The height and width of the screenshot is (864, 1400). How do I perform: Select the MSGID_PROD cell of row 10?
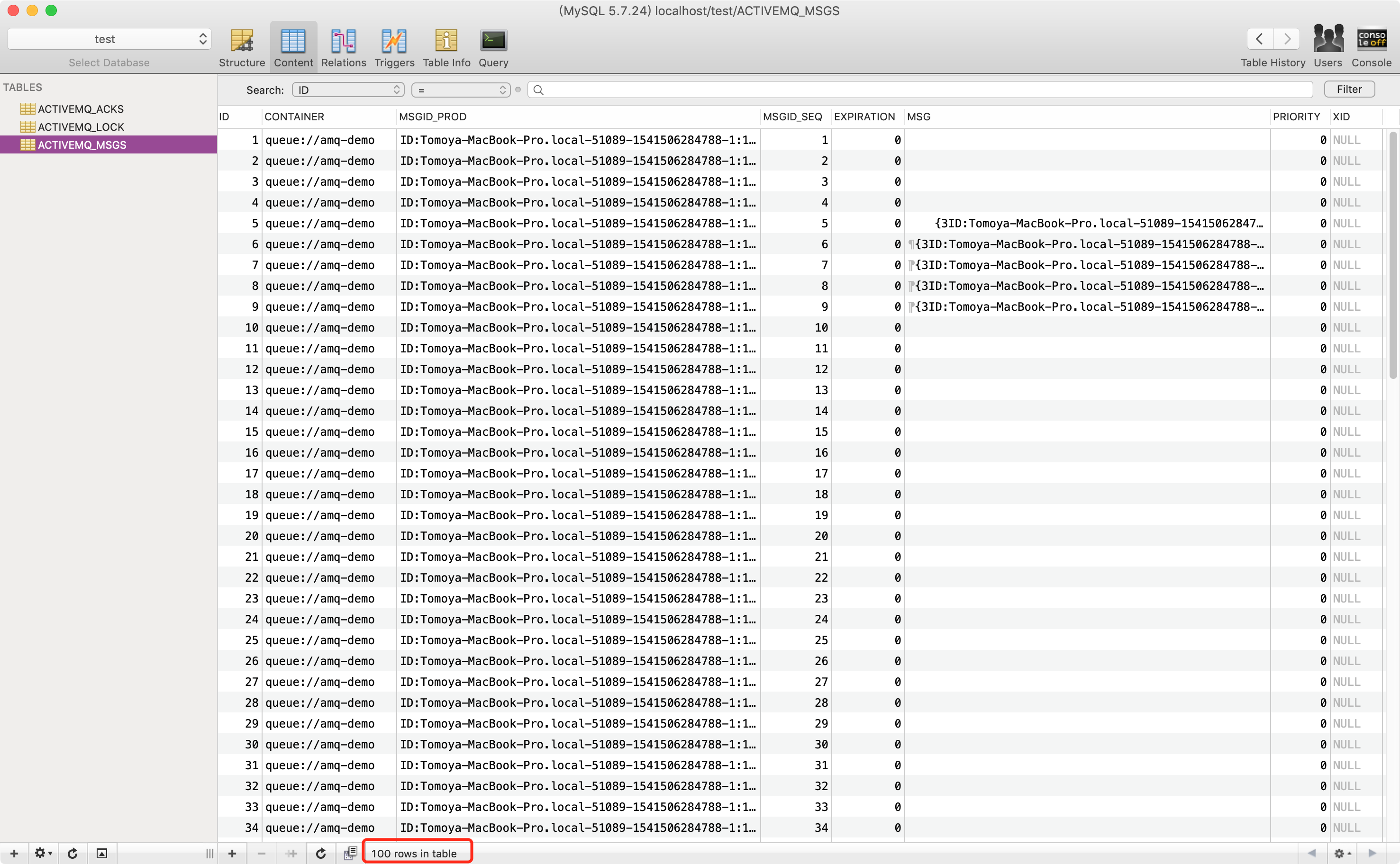click(x=579, y=327)
